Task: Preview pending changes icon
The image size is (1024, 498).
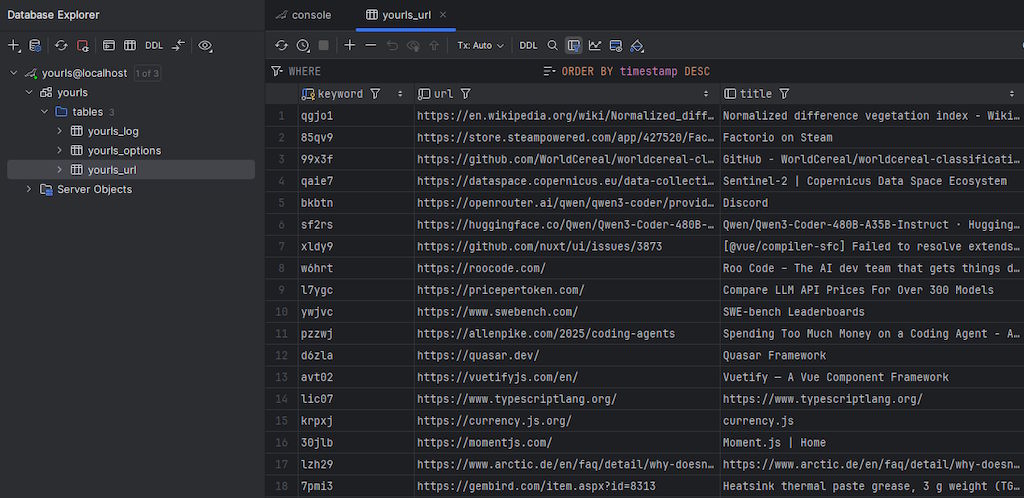Action: tap(413, 46)
